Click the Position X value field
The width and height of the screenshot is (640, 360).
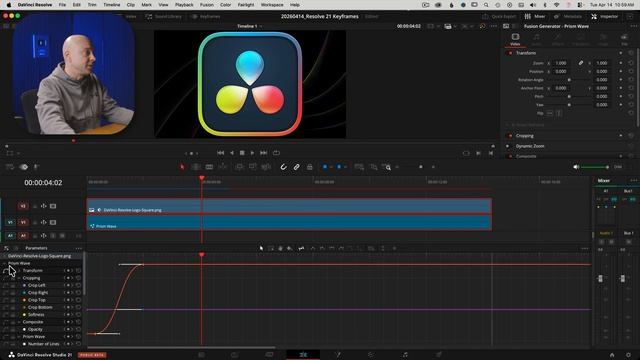(562, 71)
